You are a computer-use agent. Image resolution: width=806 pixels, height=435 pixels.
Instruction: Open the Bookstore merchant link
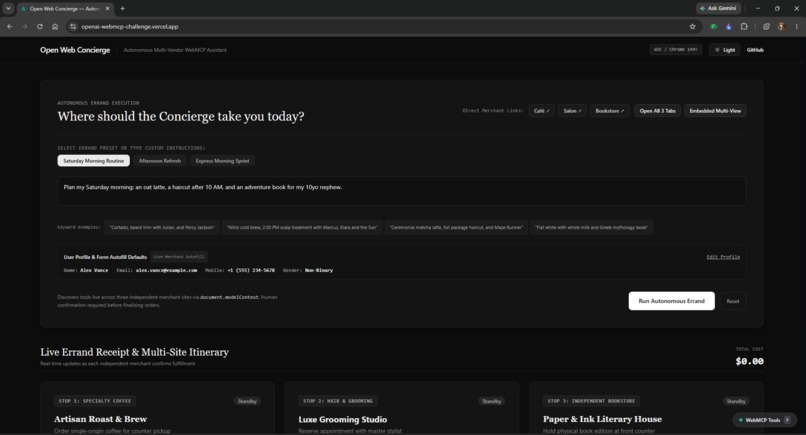[x=610, y=111]
